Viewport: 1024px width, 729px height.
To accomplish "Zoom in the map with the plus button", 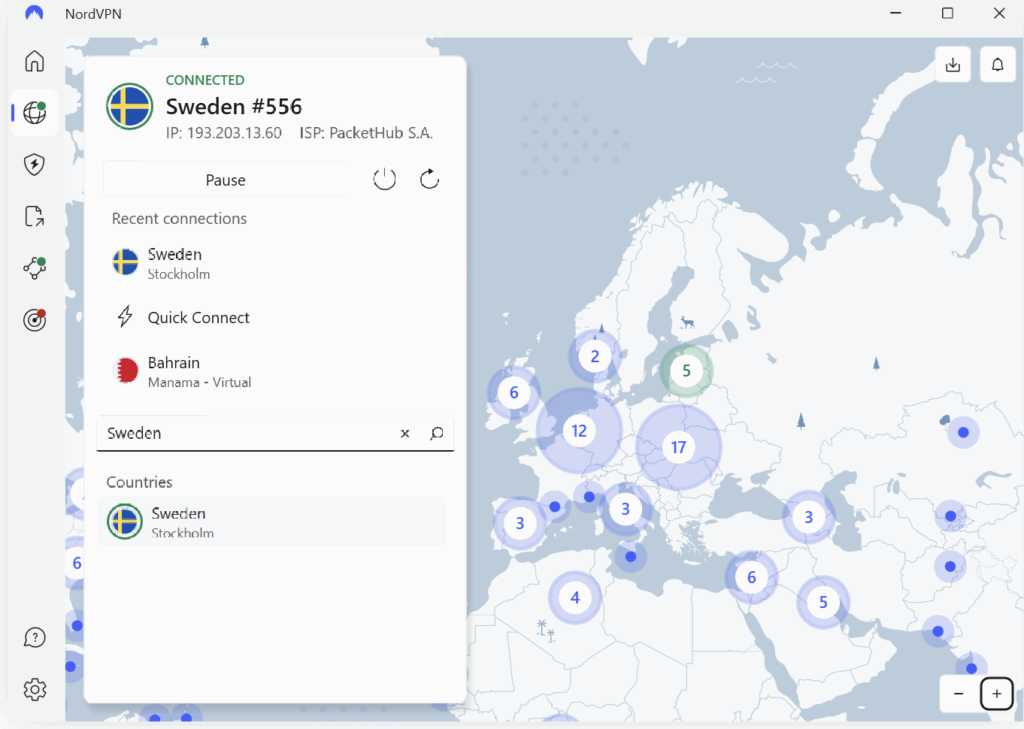I will (x=997, y=694).
